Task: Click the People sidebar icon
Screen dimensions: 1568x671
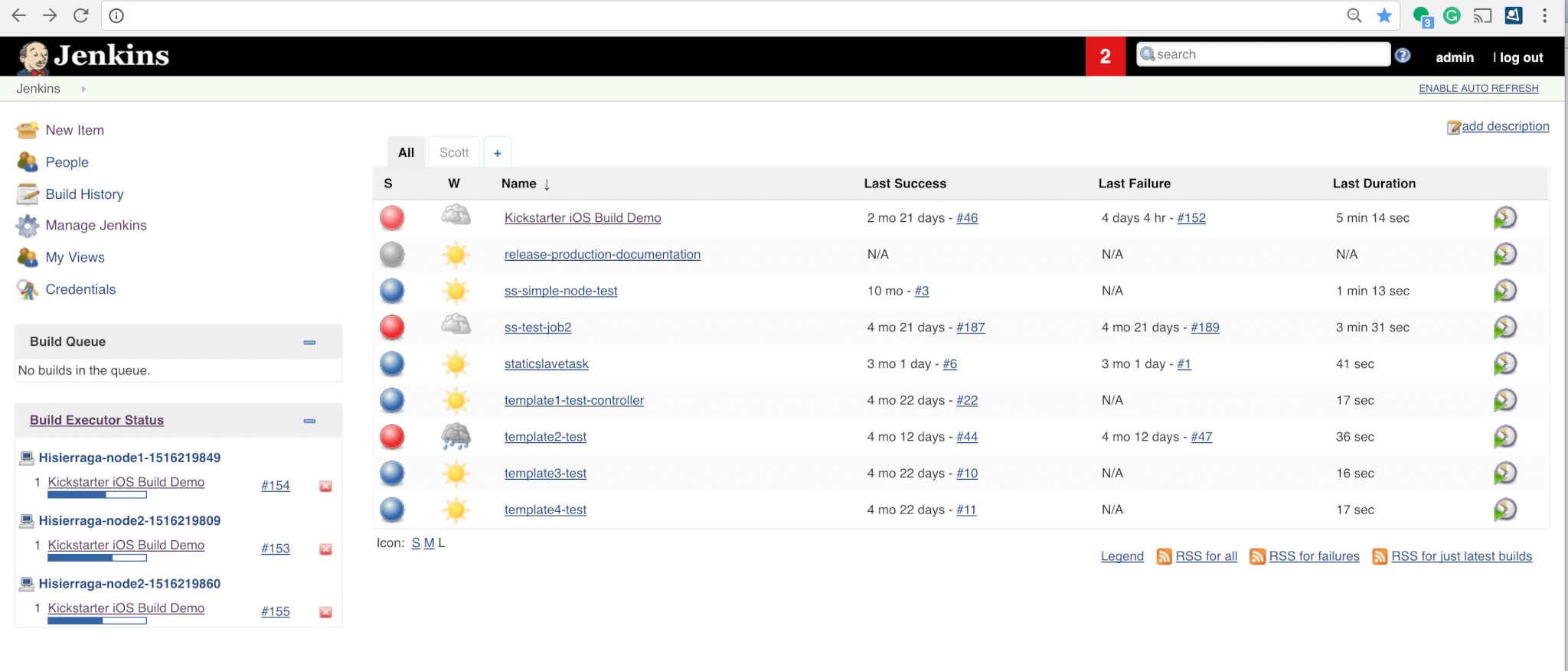Action: (x=28, y=162)
